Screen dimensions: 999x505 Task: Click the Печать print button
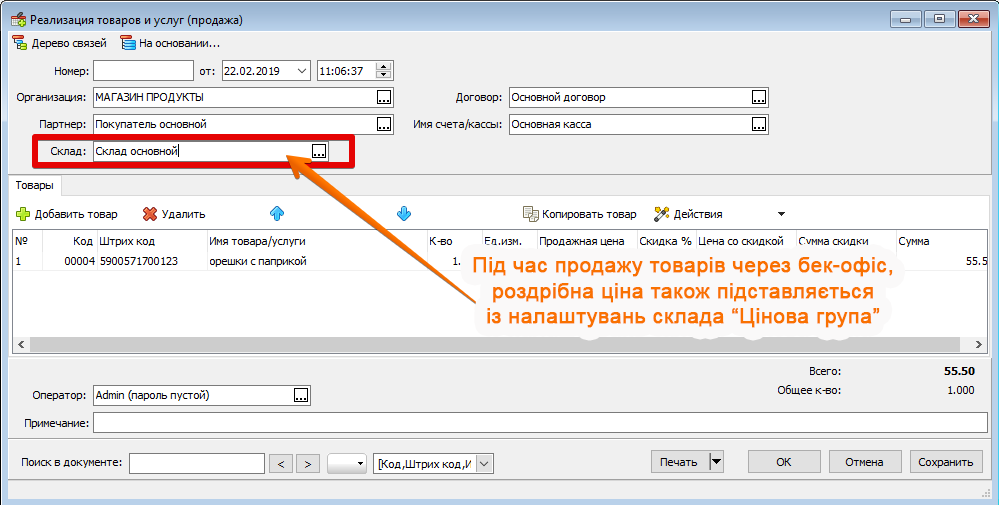(679, 462)
